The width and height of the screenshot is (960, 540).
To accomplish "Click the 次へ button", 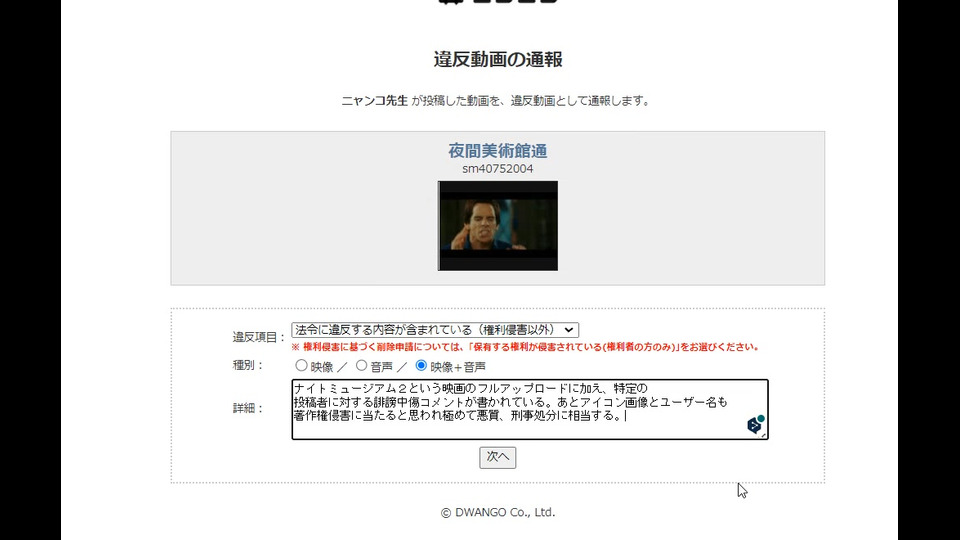I will 497,457.
